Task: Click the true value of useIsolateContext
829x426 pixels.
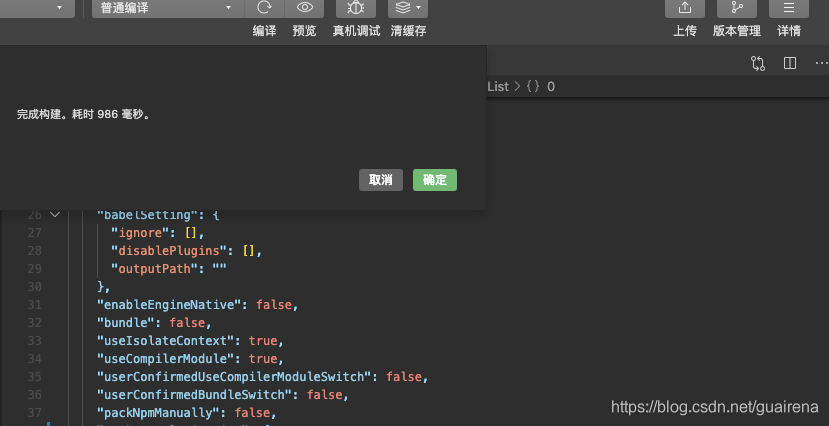Action: click(263, 341)
